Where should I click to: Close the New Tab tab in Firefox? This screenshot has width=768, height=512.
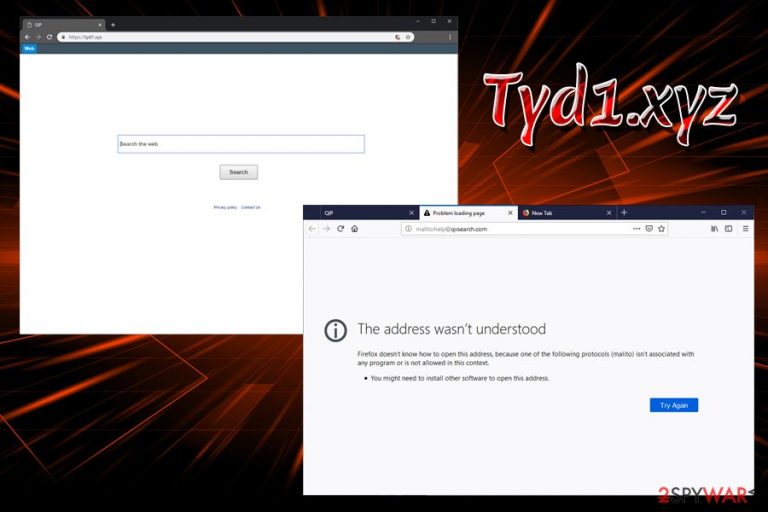click(609, 213)
